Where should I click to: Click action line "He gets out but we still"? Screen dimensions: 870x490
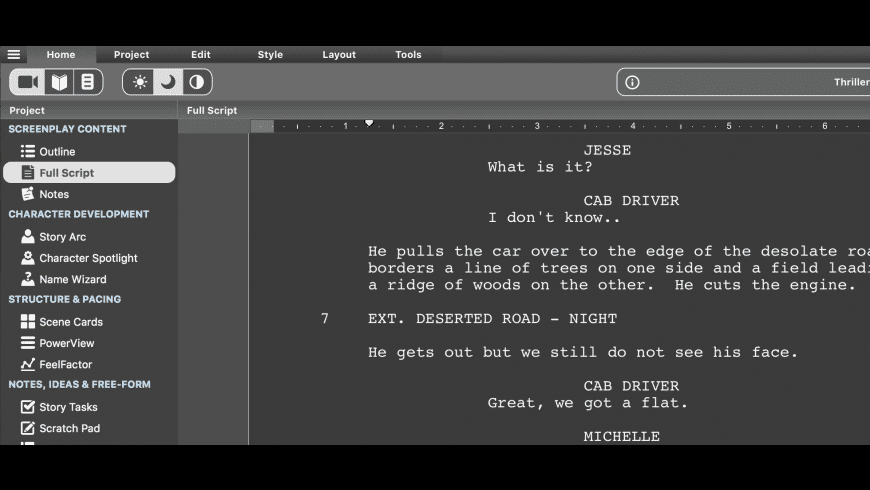pyautogui.click(x=583, y=352)
